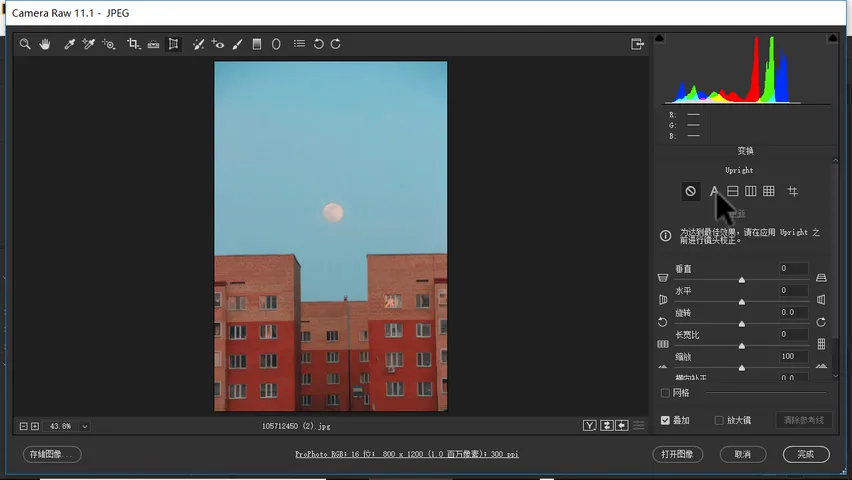
Task: Select the Spot Removal tool
Action: [x=198, y=44]
